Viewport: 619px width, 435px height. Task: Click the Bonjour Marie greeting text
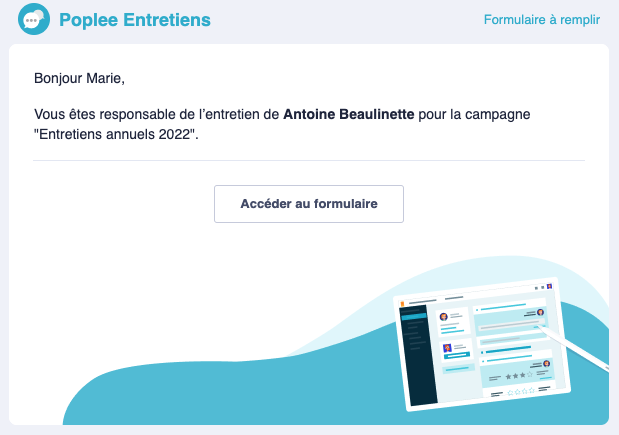(79, 78)
